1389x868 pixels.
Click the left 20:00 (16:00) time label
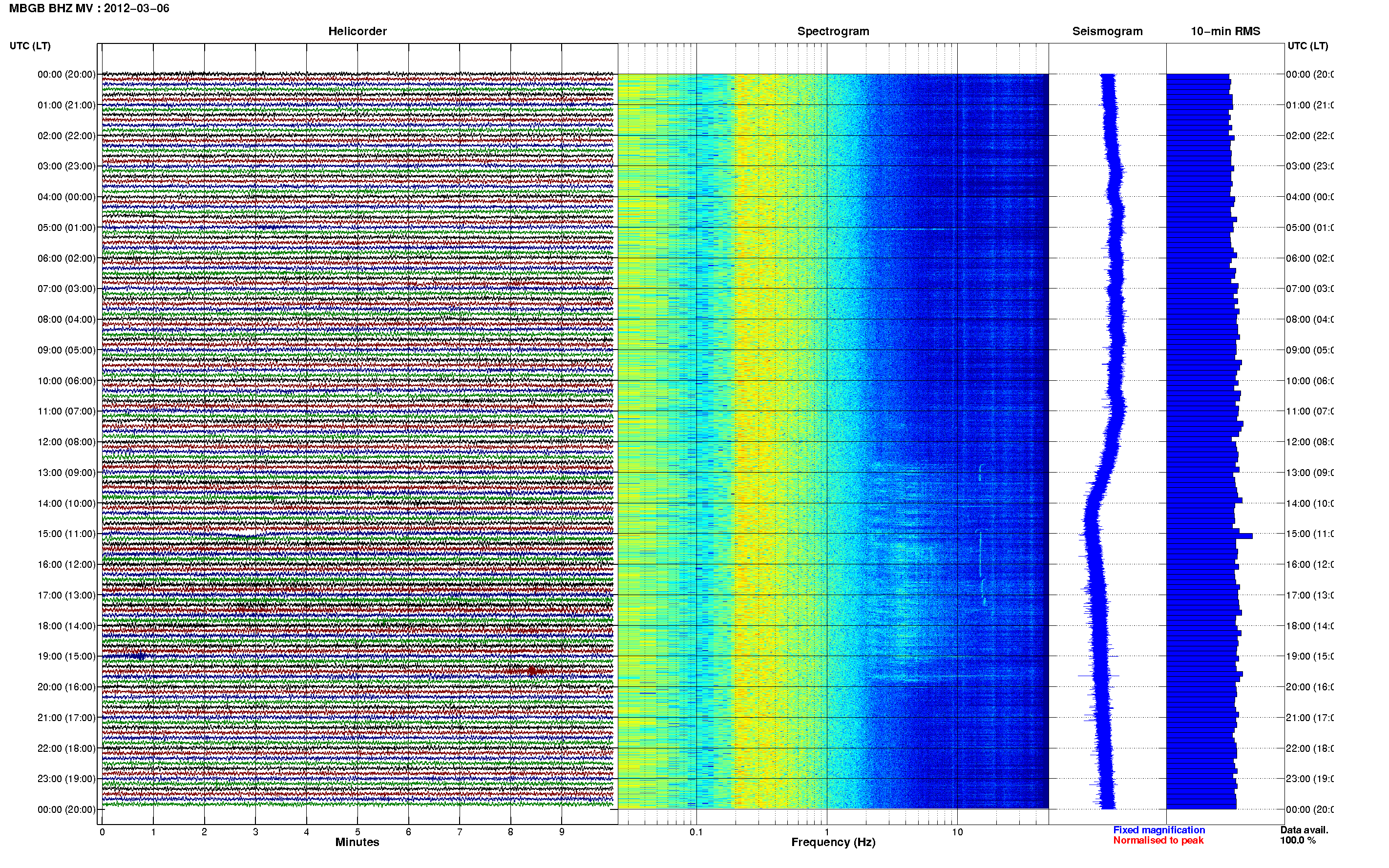point(66,686)
